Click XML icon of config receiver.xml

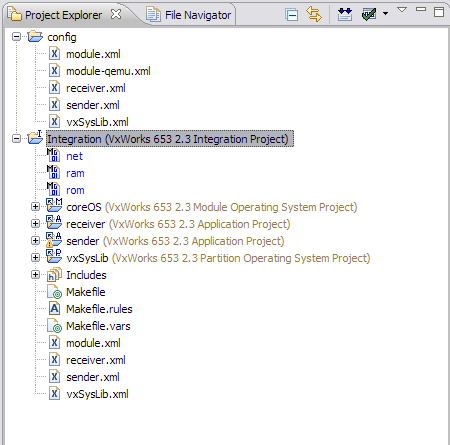coord(54,88)
